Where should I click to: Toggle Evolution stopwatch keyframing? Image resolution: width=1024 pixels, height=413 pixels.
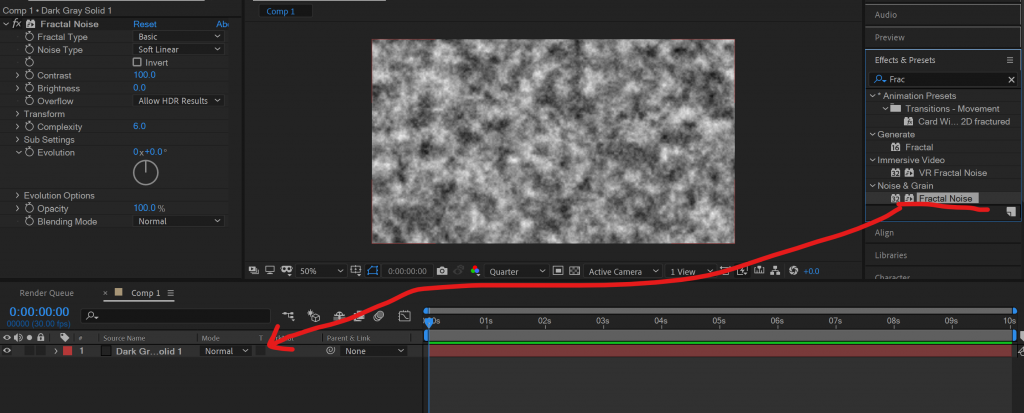click(x=29, y=152)
